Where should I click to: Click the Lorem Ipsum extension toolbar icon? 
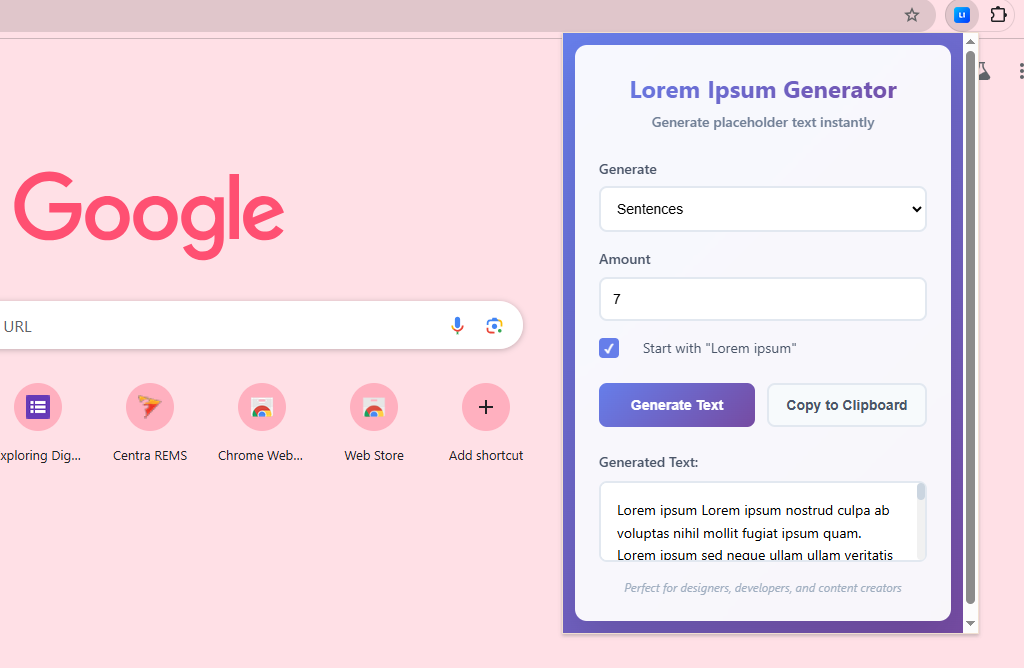point(961,15)
